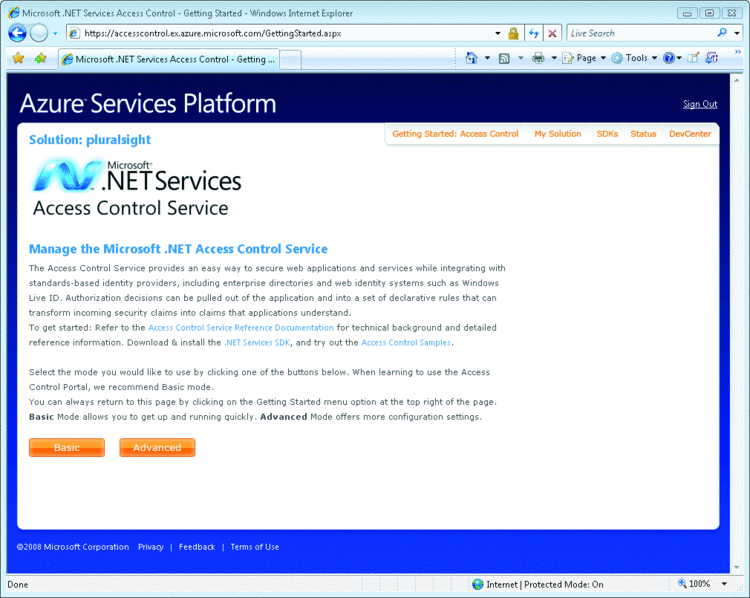Follow the .NET Services SDK link
Screen dimensions: 750x598
[257, 343]
